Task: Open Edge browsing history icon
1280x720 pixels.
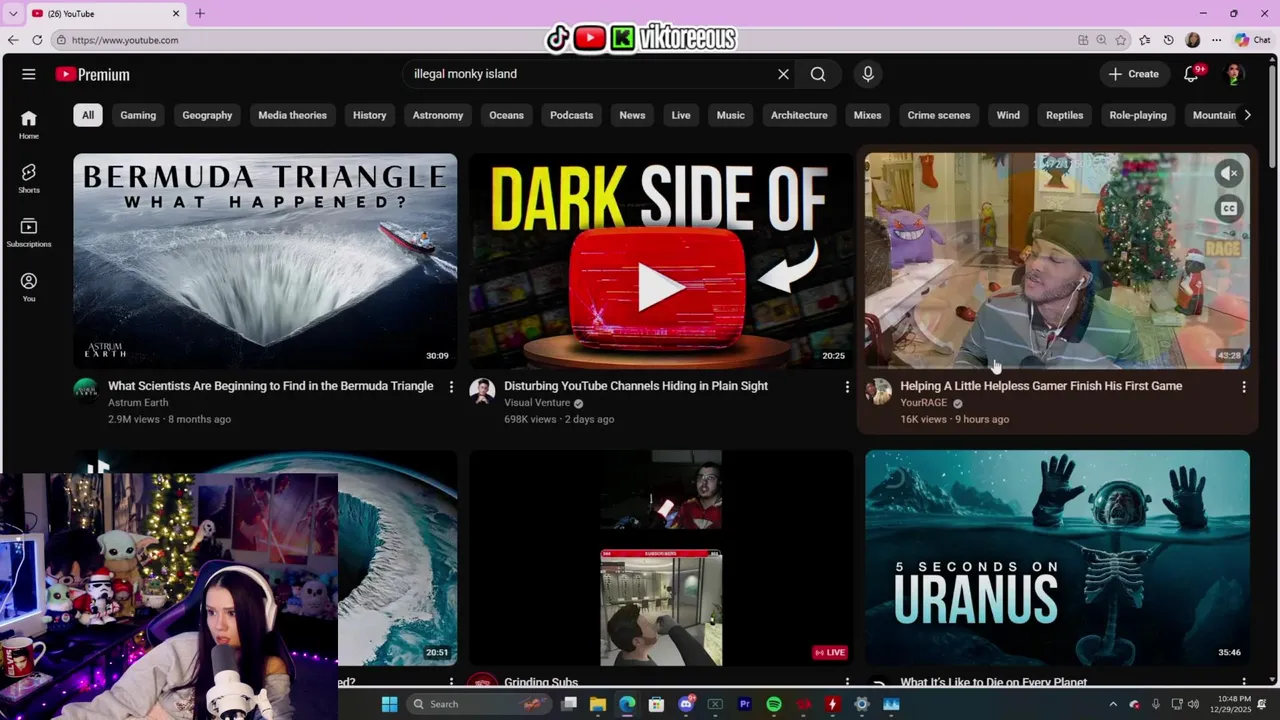Action: pyautogui.click(x=1168, y=40)
